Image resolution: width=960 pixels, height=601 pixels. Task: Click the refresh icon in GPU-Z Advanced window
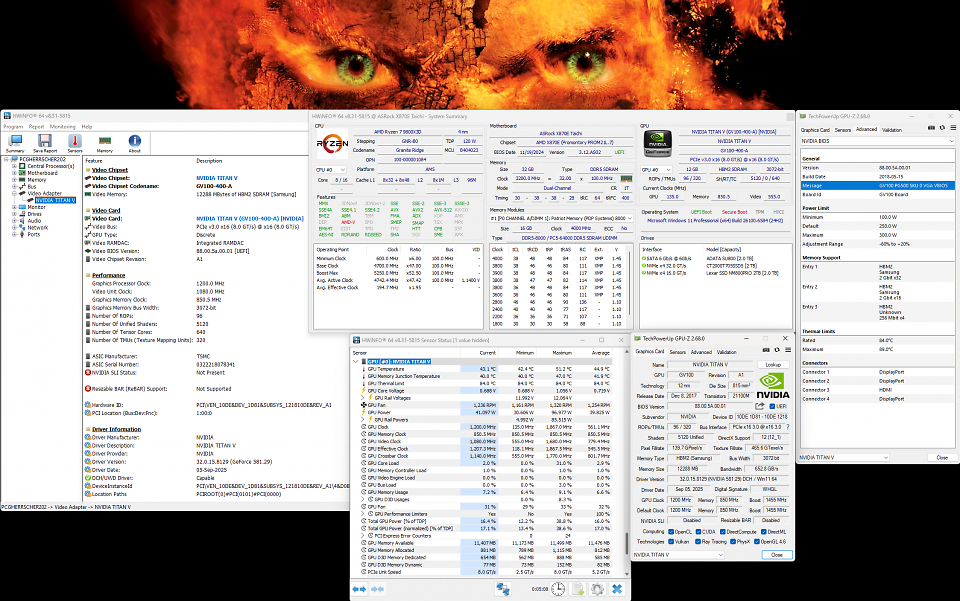tap(942, 128)
